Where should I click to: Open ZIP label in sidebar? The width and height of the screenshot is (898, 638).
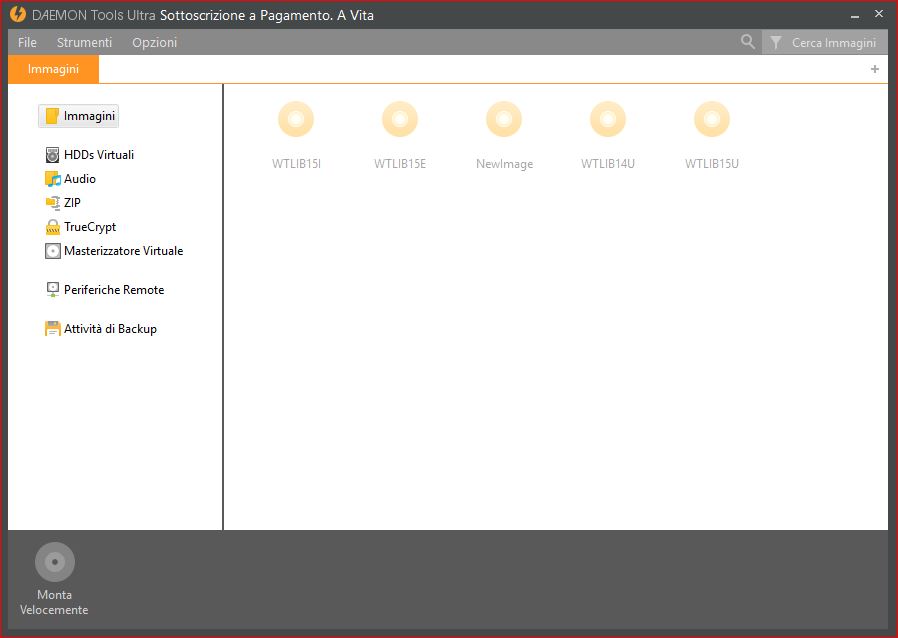(72, 203)
